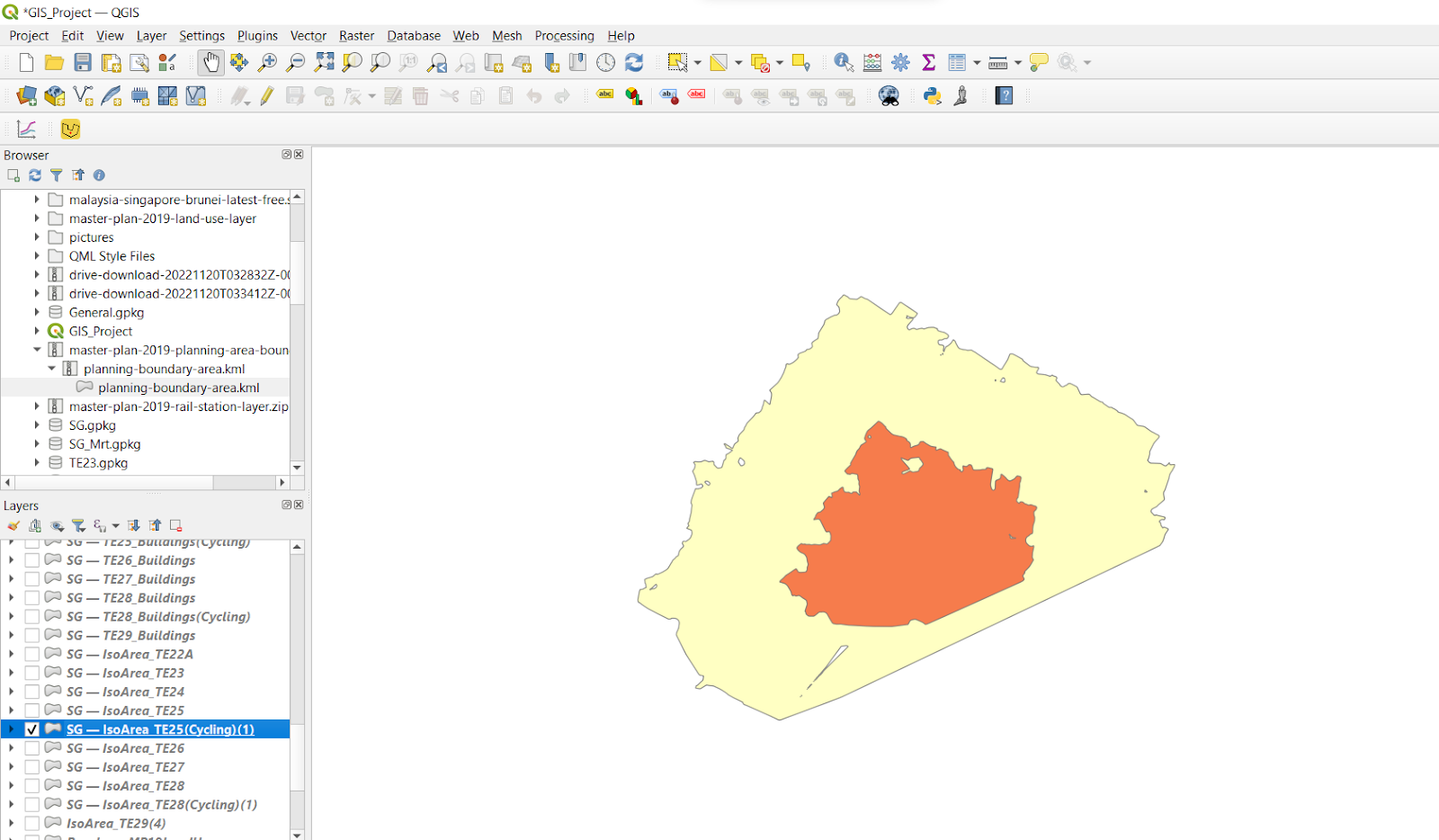
Task: Click the Statistical Summary sigma icon
Action: tap(928, 62)
